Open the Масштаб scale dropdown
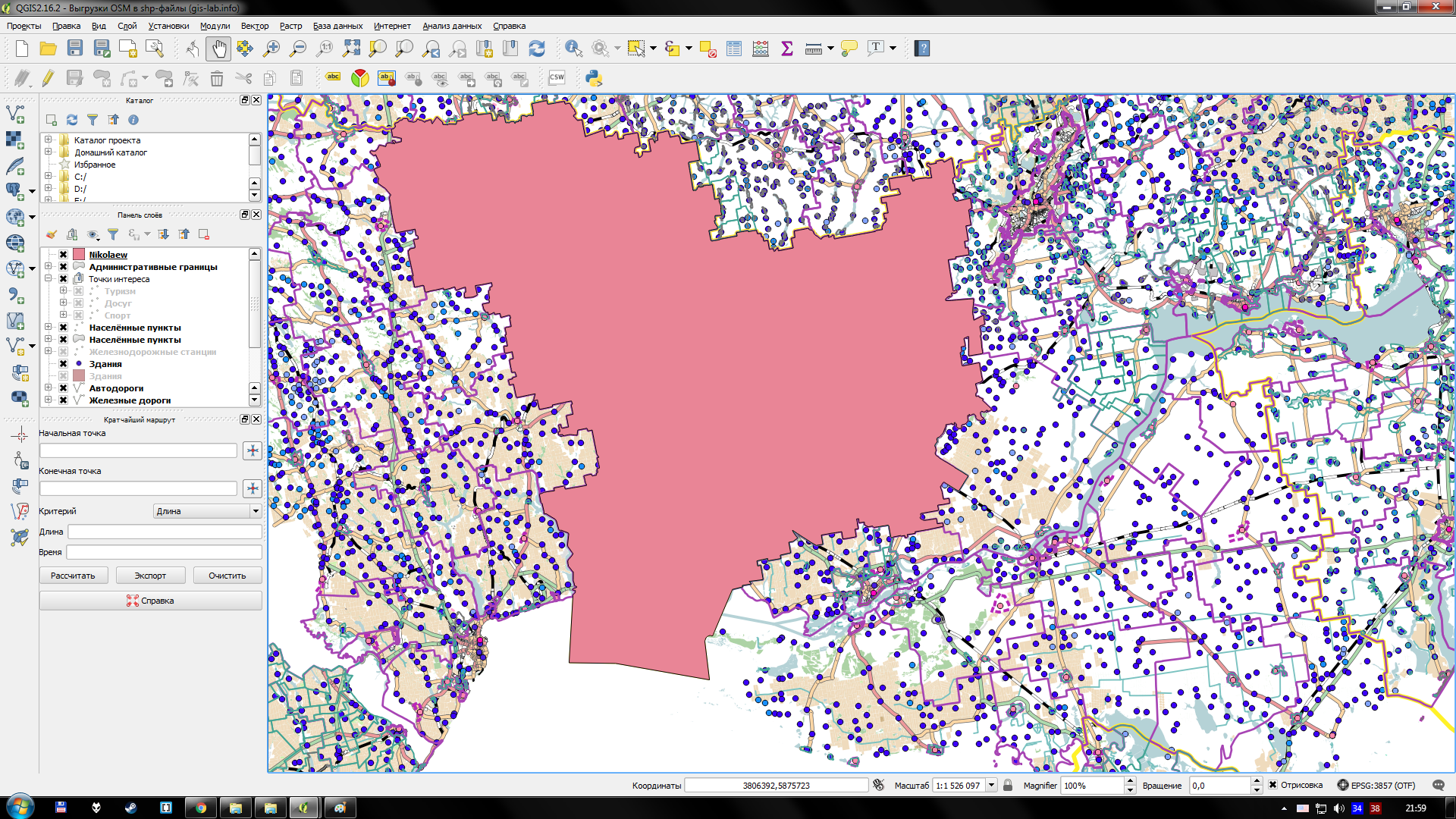Image resolution: width=1456 pixels, height=819 pixels. click(x=991, y=786)
